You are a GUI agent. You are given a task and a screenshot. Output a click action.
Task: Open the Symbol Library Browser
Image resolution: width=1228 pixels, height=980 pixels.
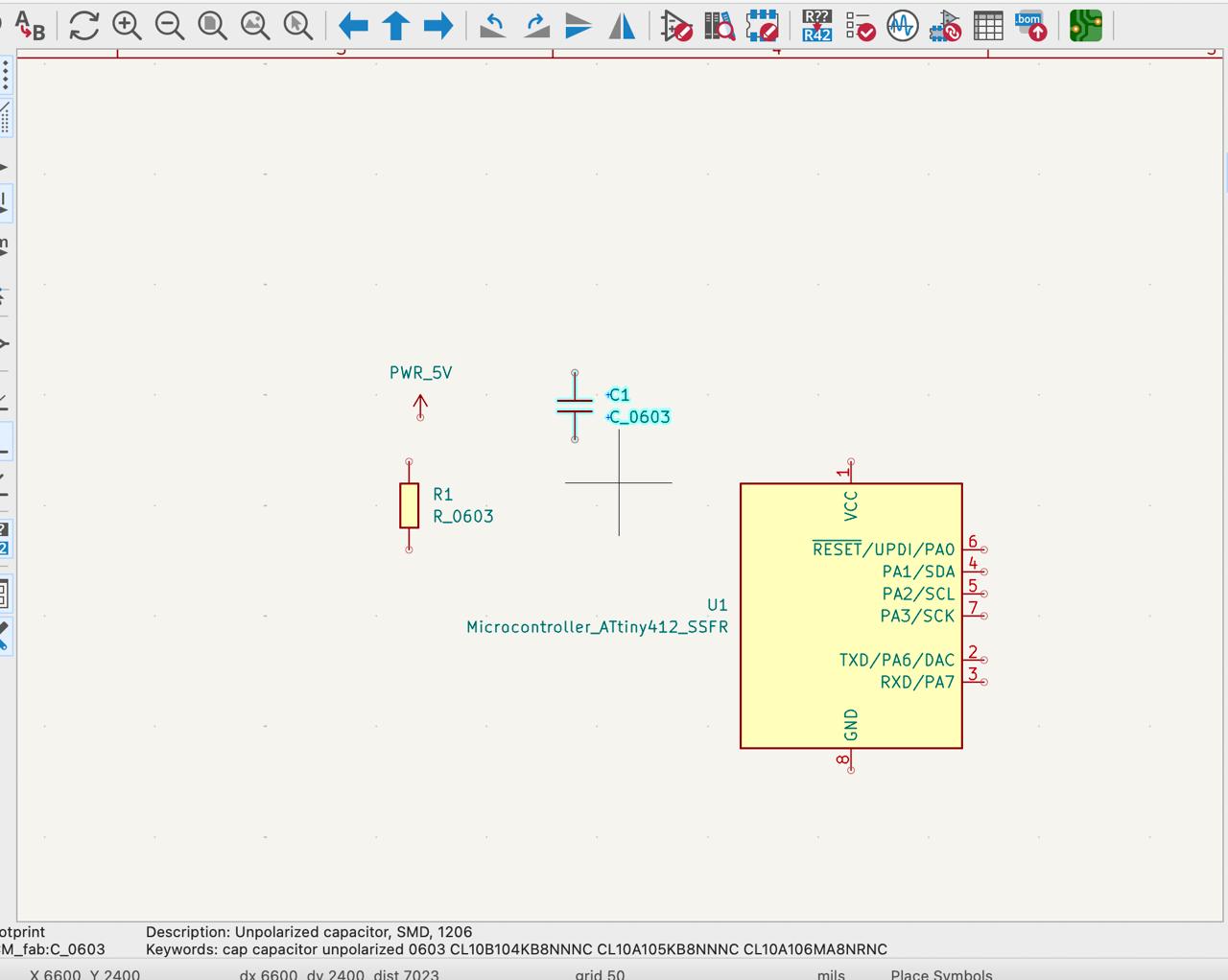tap(719, 26)
